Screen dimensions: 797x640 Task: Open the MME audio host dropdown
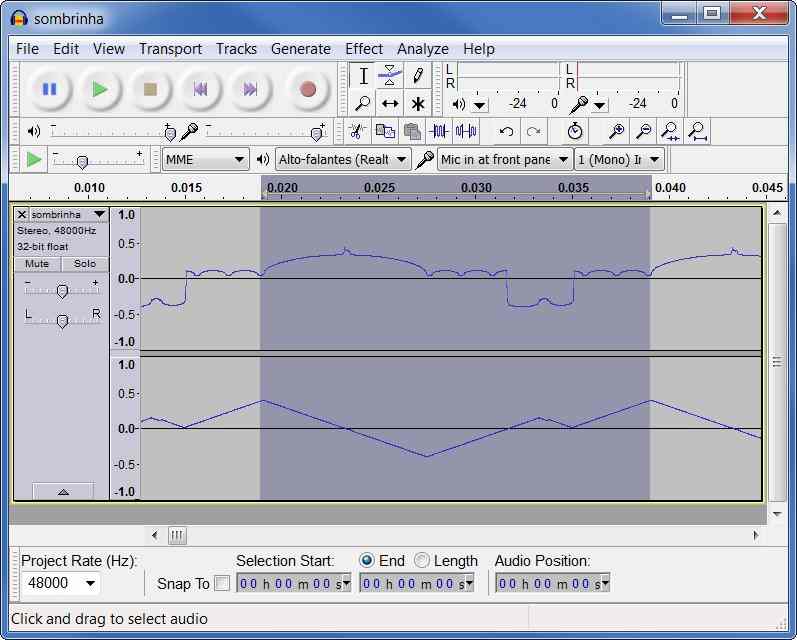point(206,159)
